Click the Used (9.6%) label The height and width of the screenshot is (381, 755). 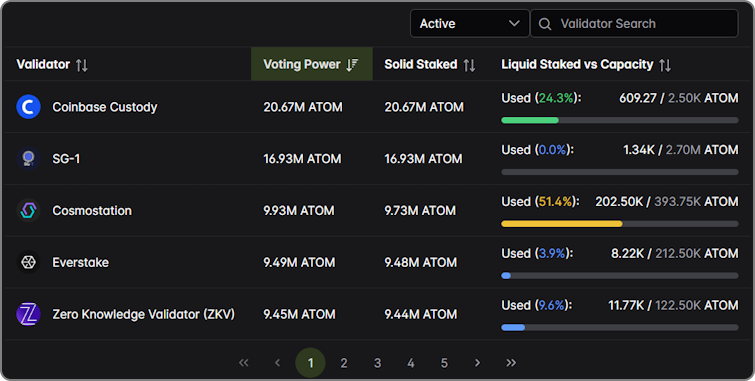click(x=537, y=305)
